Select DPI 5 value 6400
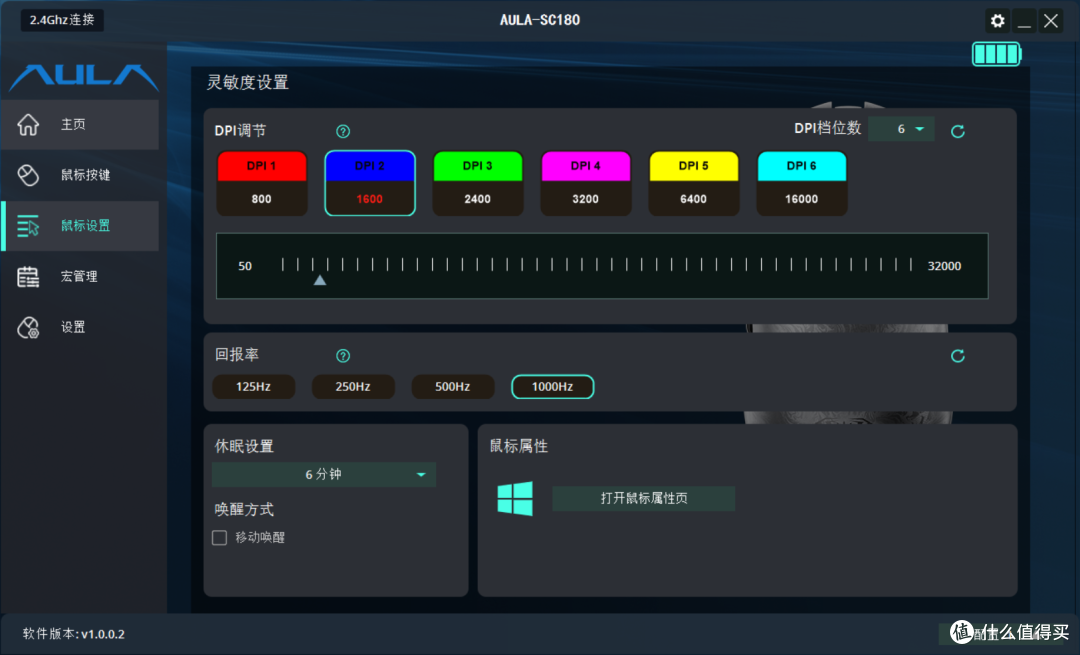Image resolution: width=1080 pixels, height=655 pixels. 694,199
